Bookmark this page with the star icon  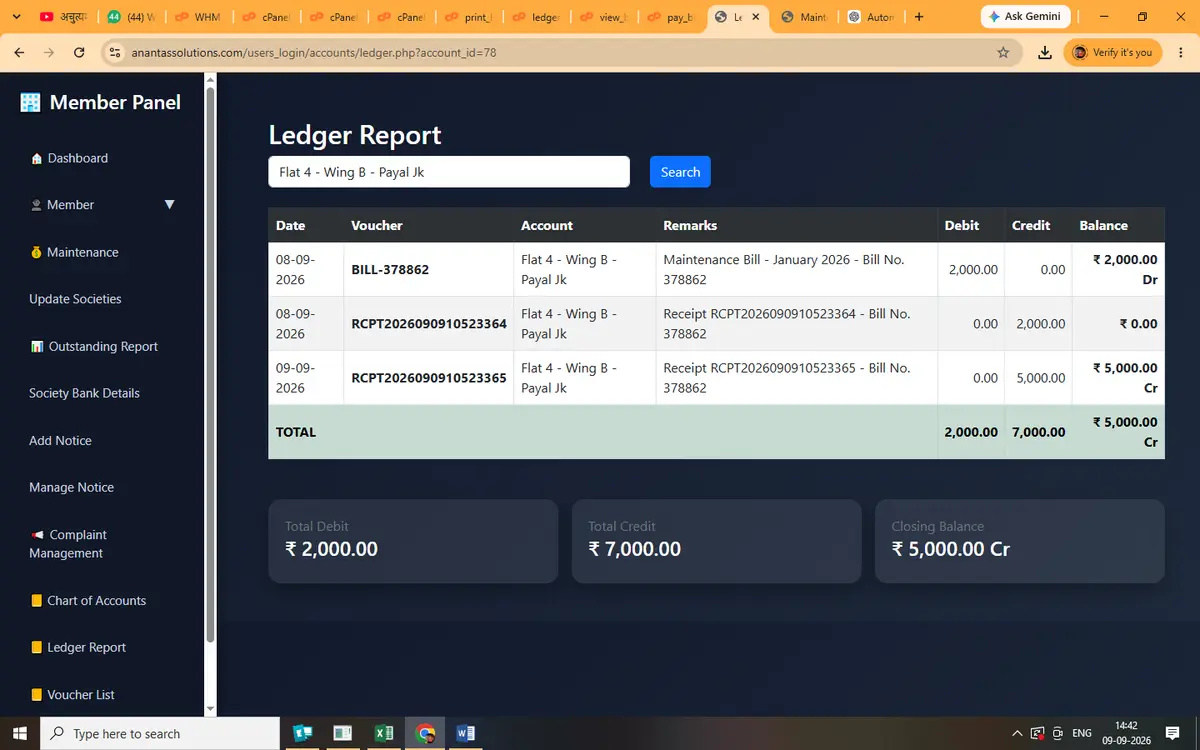(1003, 53)
